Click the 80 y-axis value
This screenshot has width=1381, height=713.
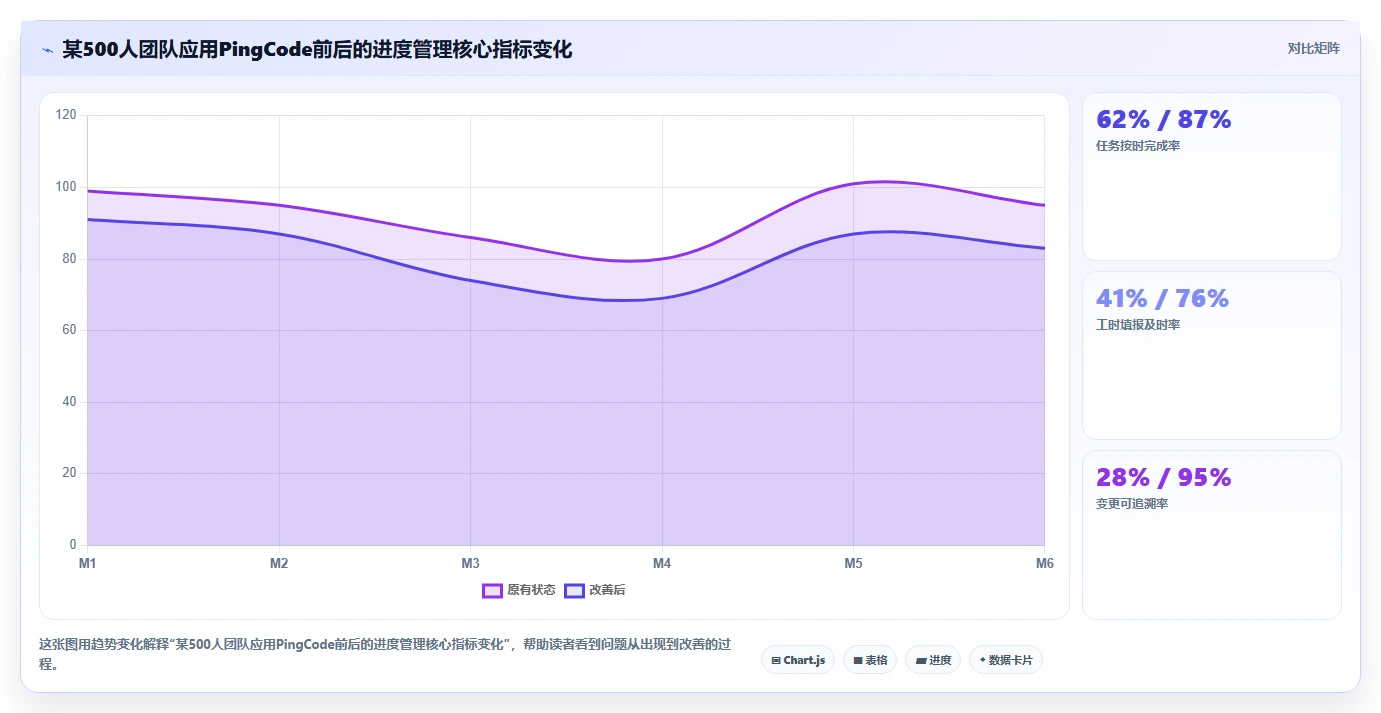(69, 258)
